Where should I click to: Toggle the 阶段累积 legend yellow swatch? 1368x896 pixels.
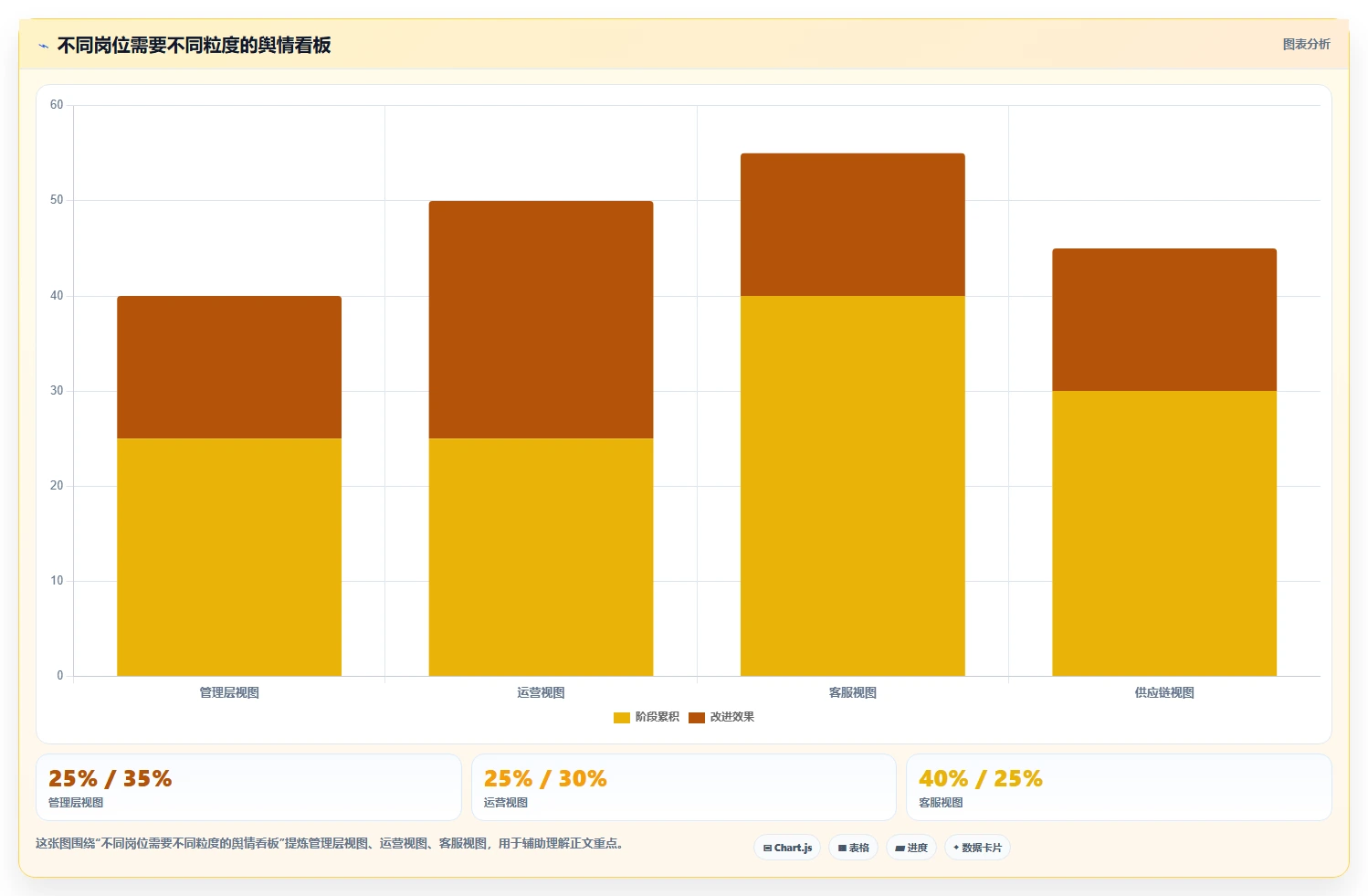(x=622, y=718)
